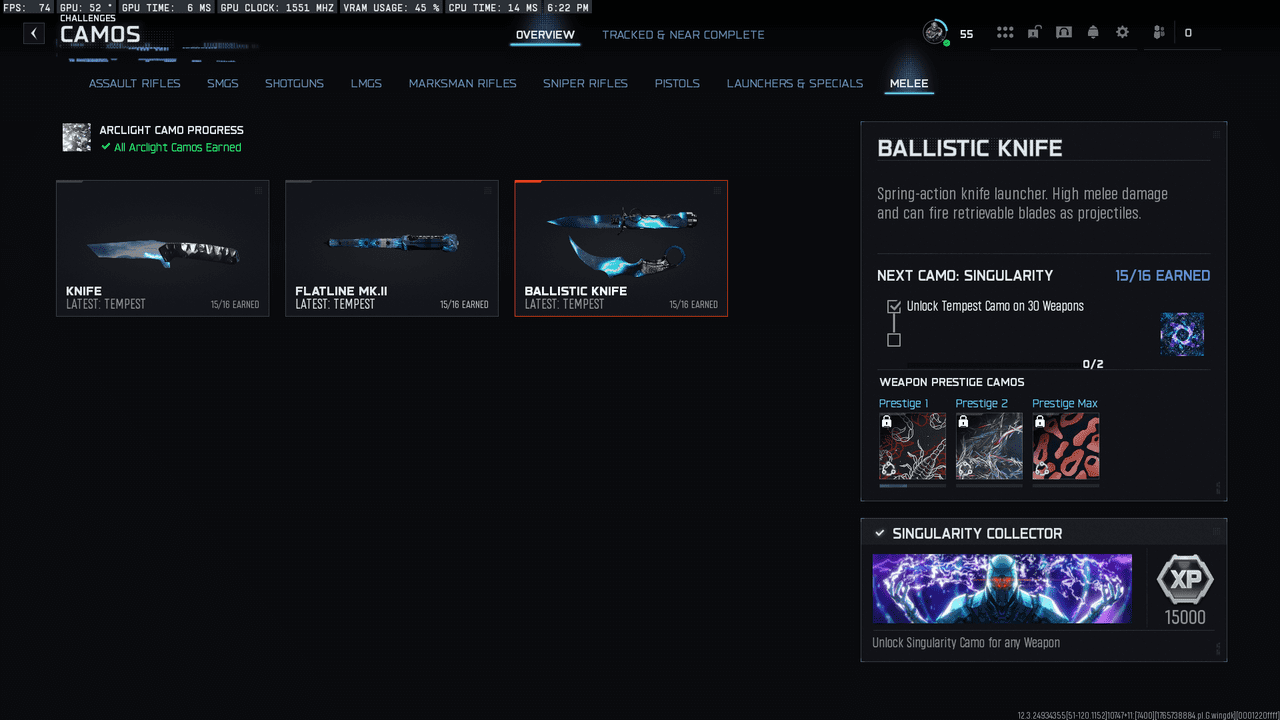1280x720 pixels.
Task: Select the Assault Rifles category tab
Action: 135,83
